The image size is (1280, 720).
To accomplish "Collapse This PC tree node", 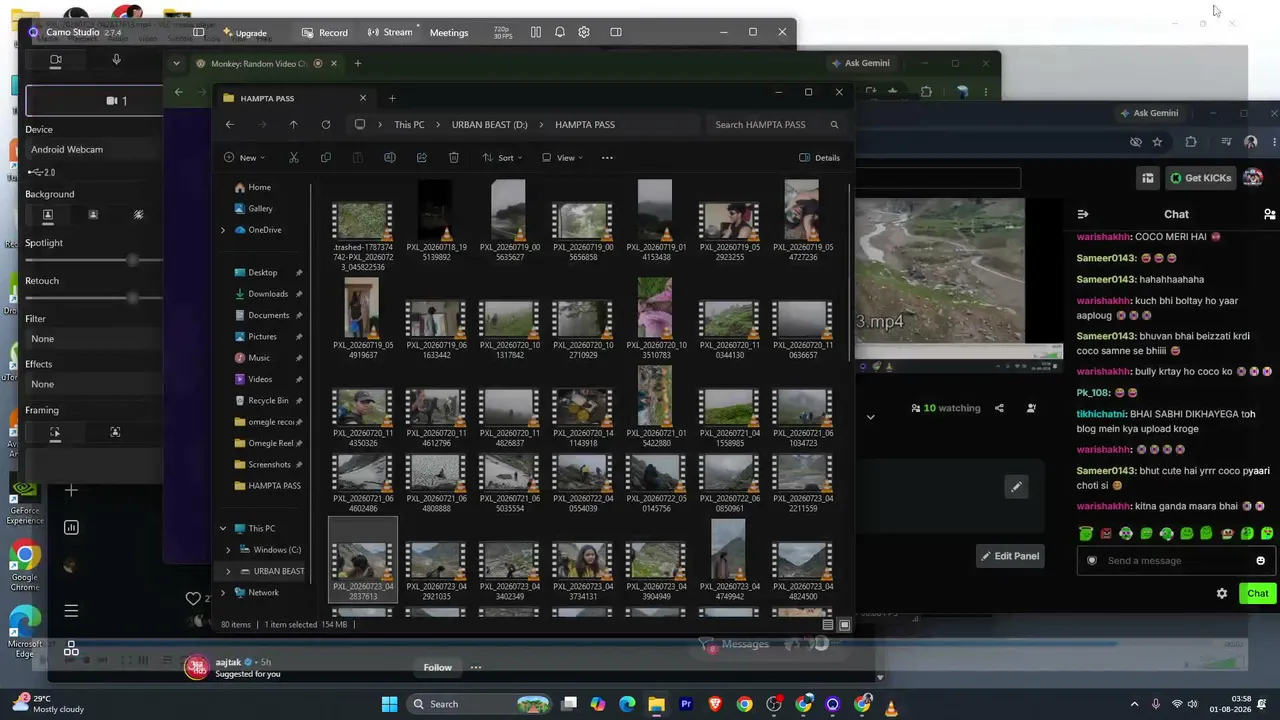I will pyautogui.click(x=223, y=529).
